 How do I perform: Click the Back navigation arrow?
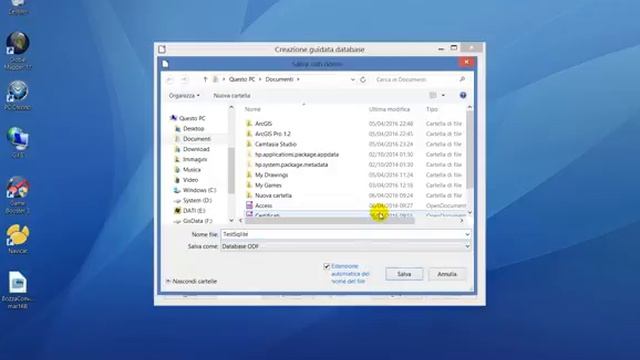tap(171, 80)
